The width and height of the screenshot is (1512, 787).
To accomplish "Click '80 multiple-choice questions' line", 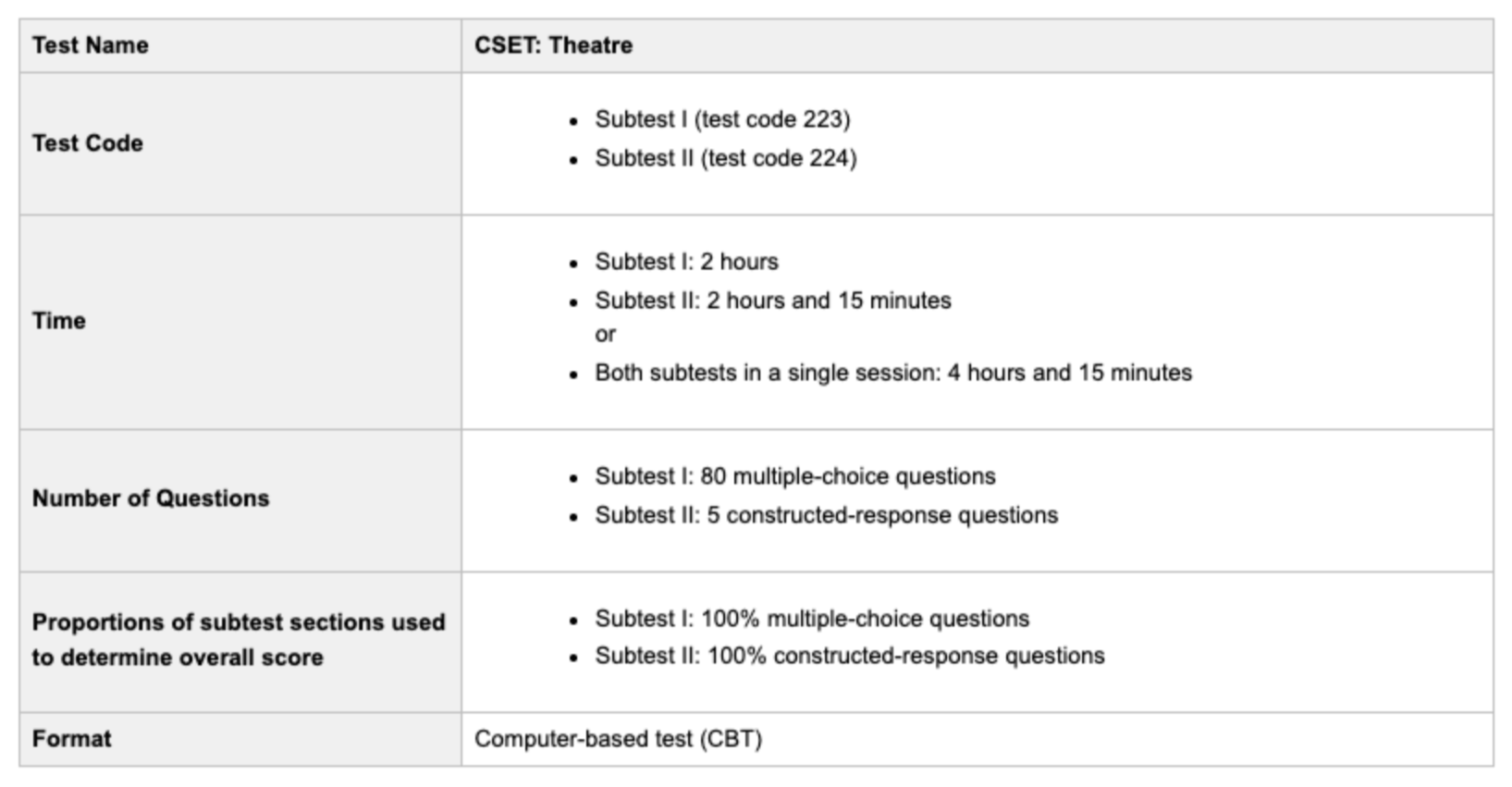I will 795,476.
